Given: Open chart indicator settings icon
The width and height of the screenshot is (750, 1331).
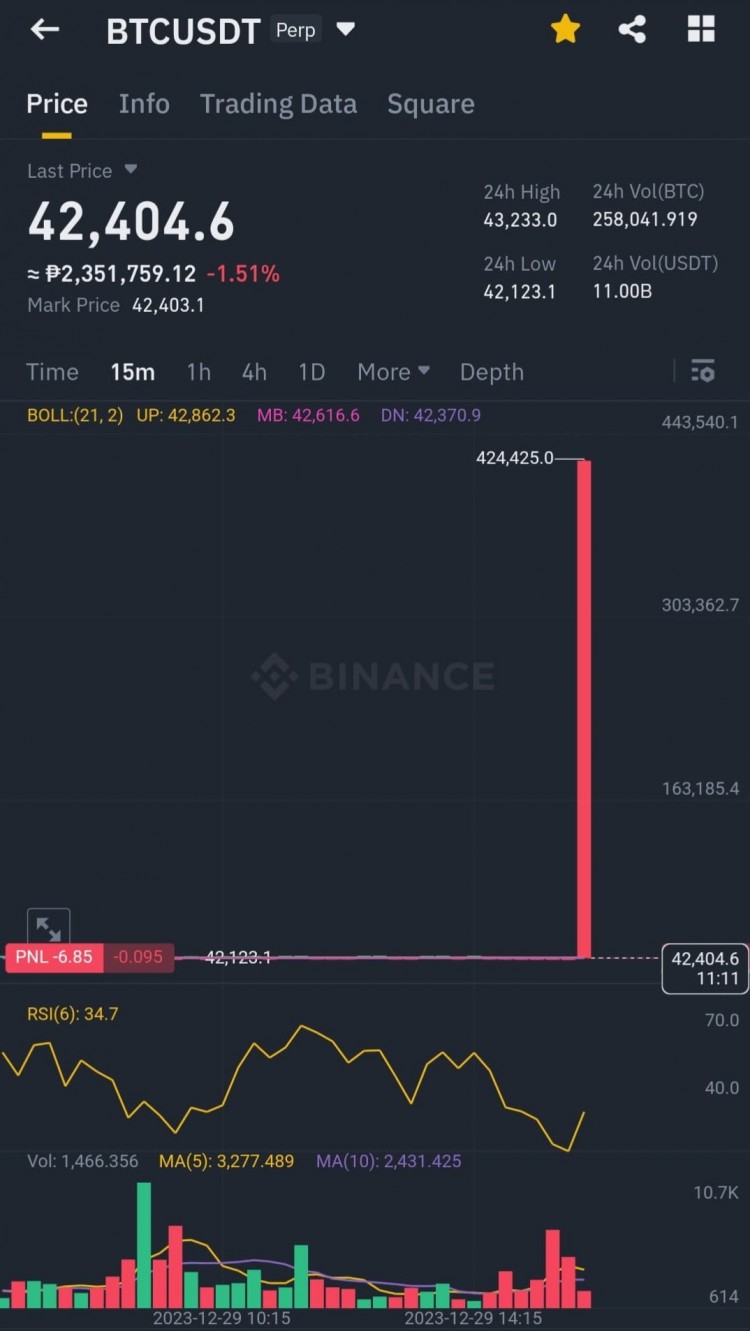Looking at the screenshot, I should tap(703, 371).
